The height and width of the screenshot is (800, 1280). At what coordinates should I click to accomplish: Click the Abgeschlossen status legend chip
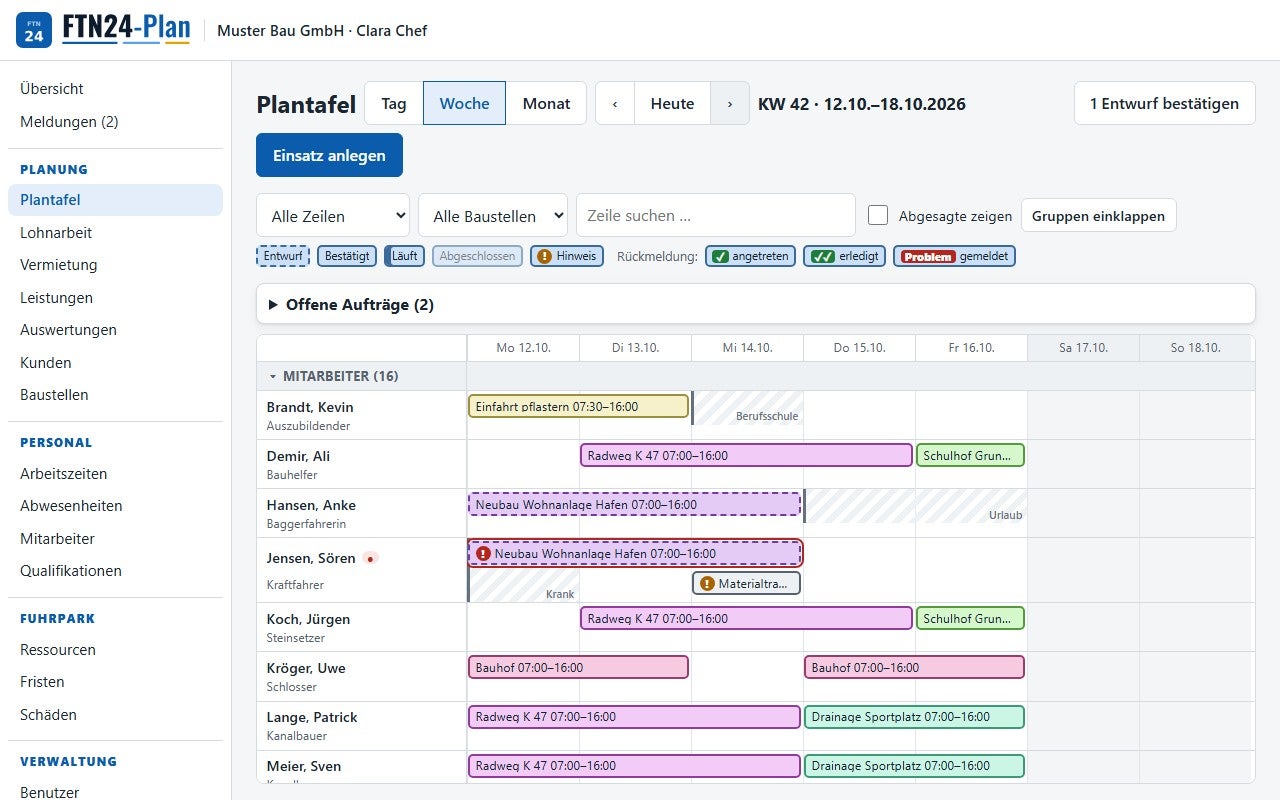pyautogui.click(x=477, y=256)
